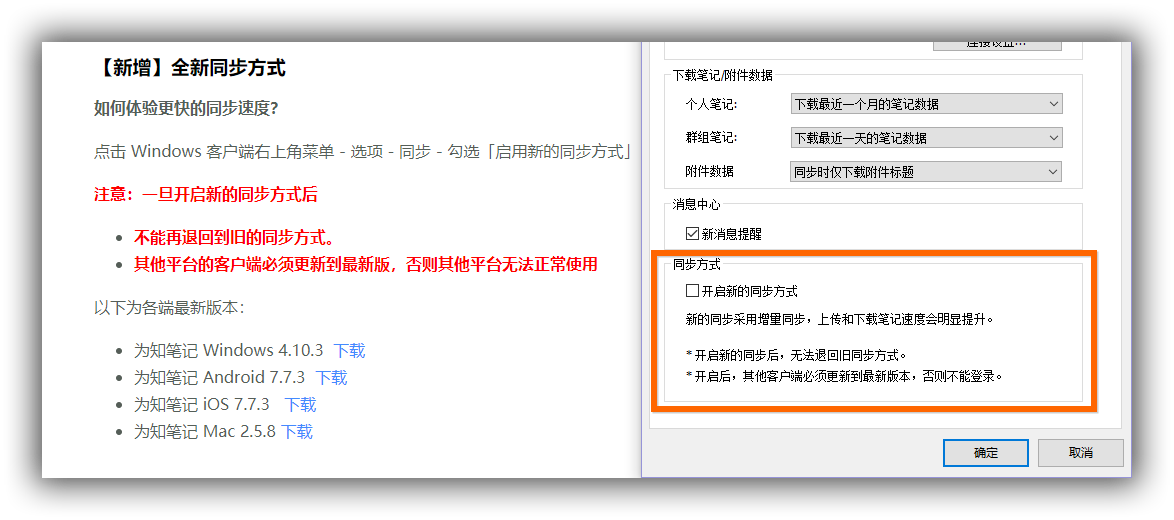Confirm settings with the 确定 button
The width and height of the screenshot is (1174, 520).
tap(985, 452)
